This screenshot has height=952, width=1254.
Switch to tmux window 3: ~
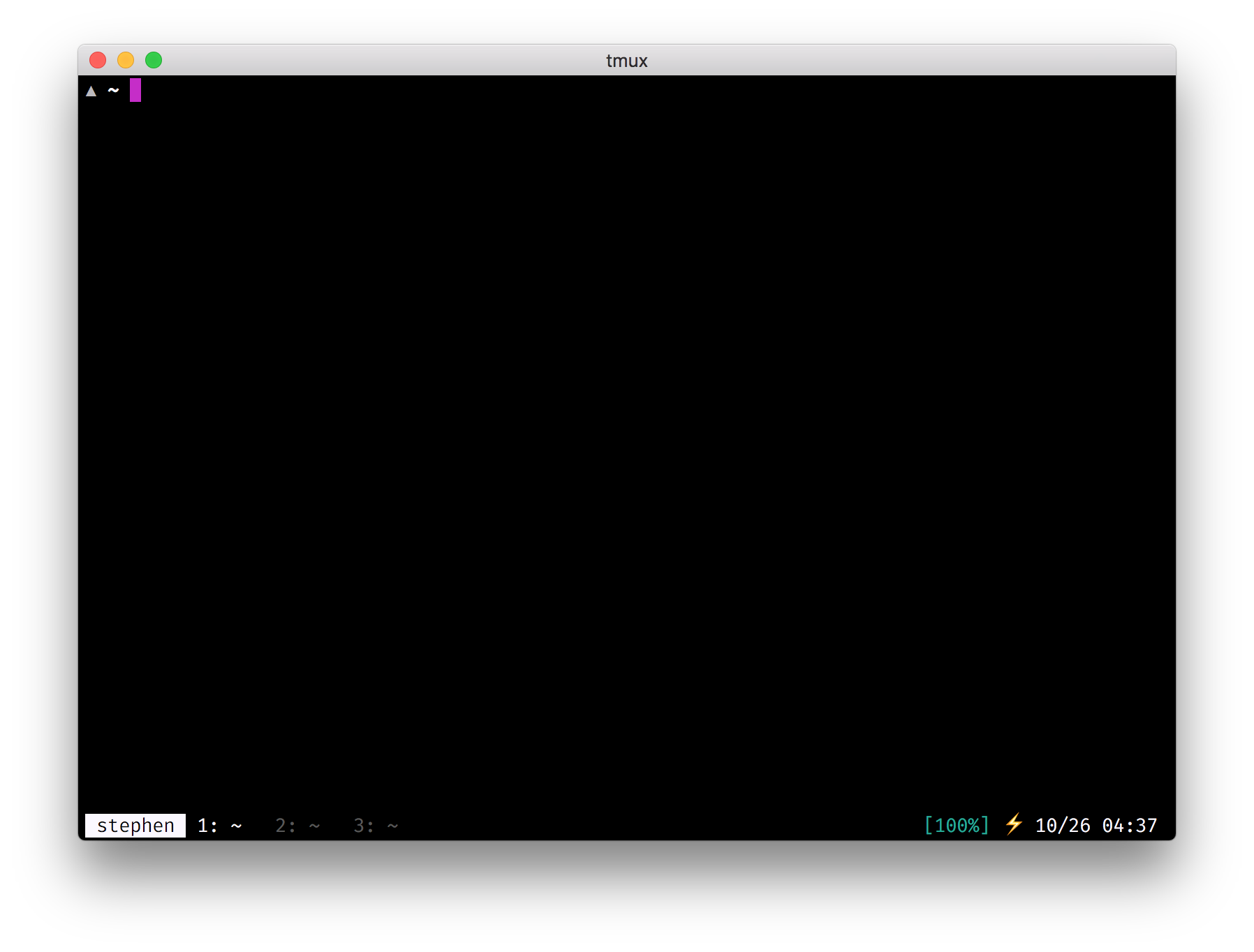tap(376, 826)
